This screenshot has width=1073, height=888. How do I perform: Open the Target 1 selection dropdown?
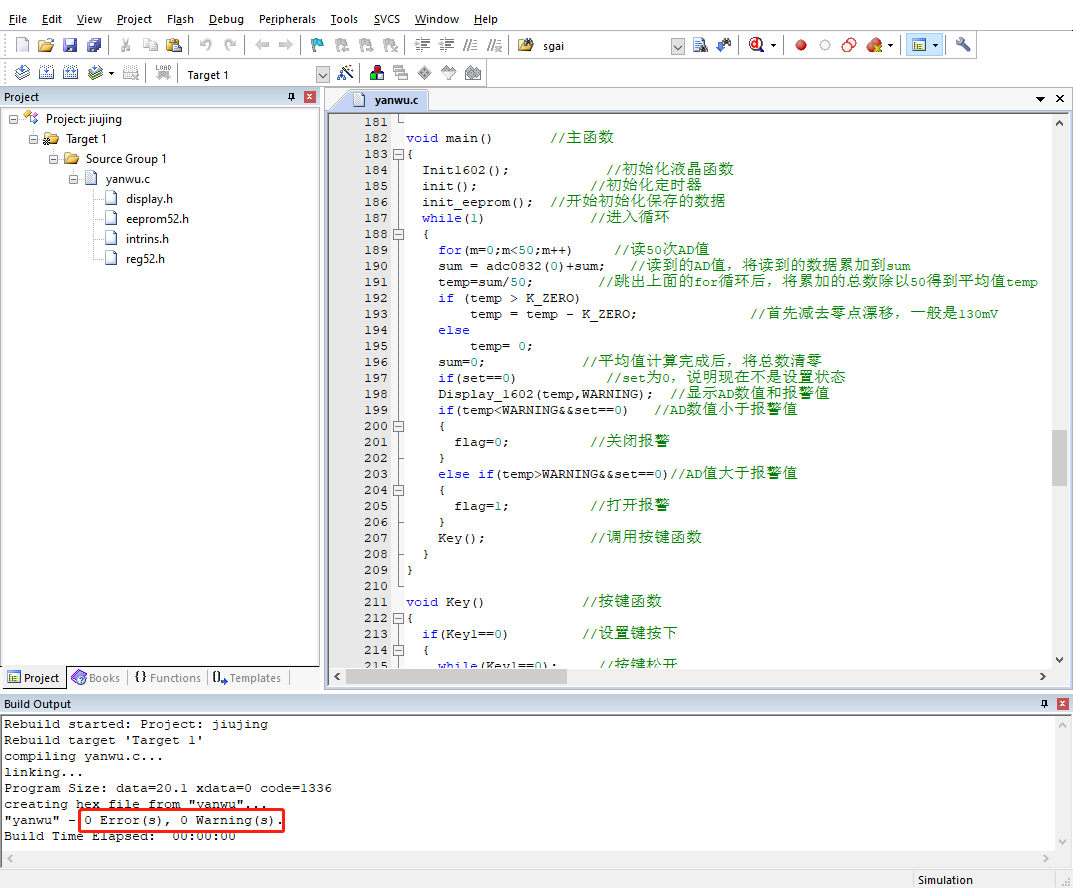click(322, 75)
